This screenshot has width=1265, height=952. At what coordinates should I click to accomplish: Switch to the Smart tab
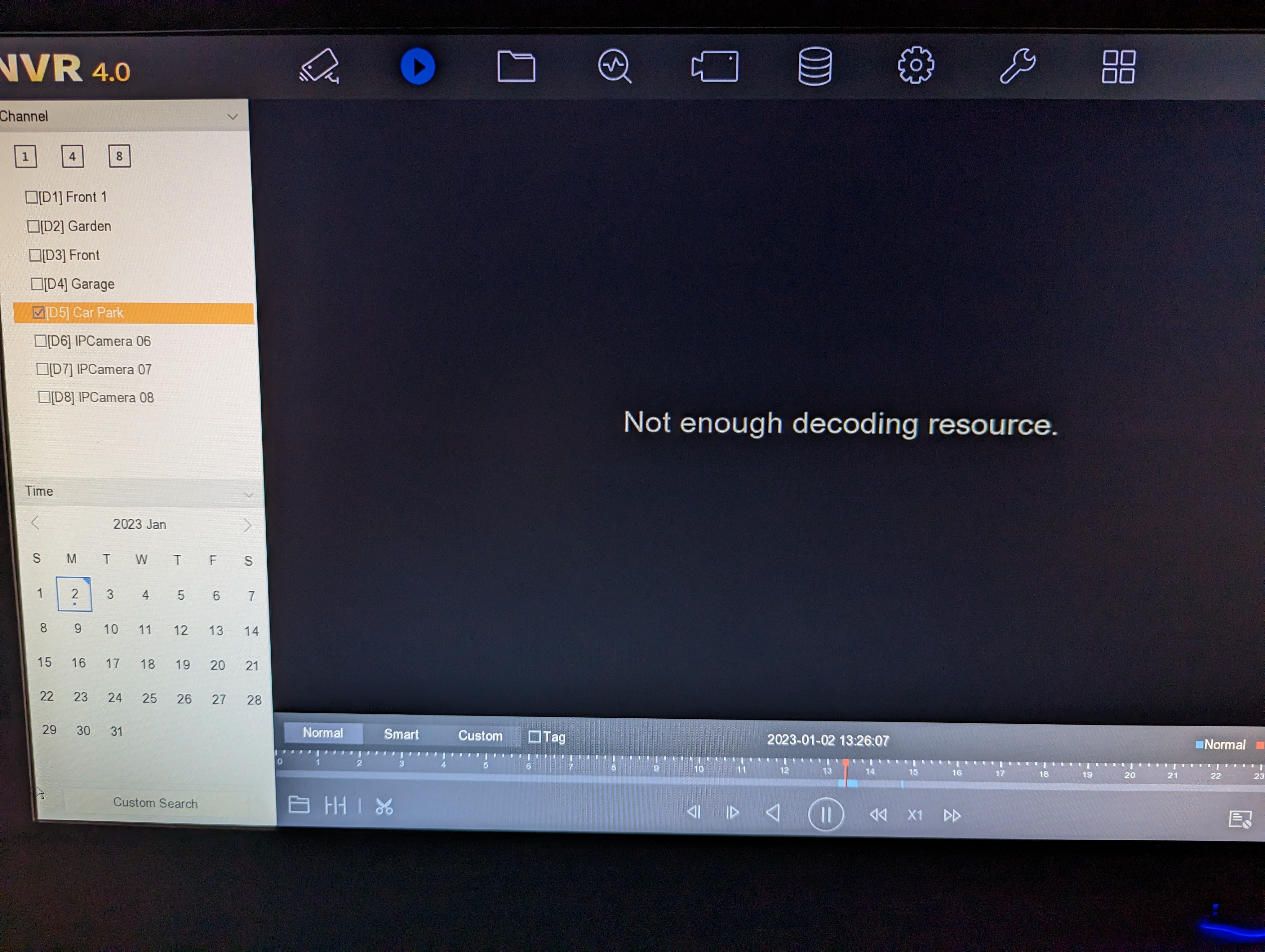point(401,734)
